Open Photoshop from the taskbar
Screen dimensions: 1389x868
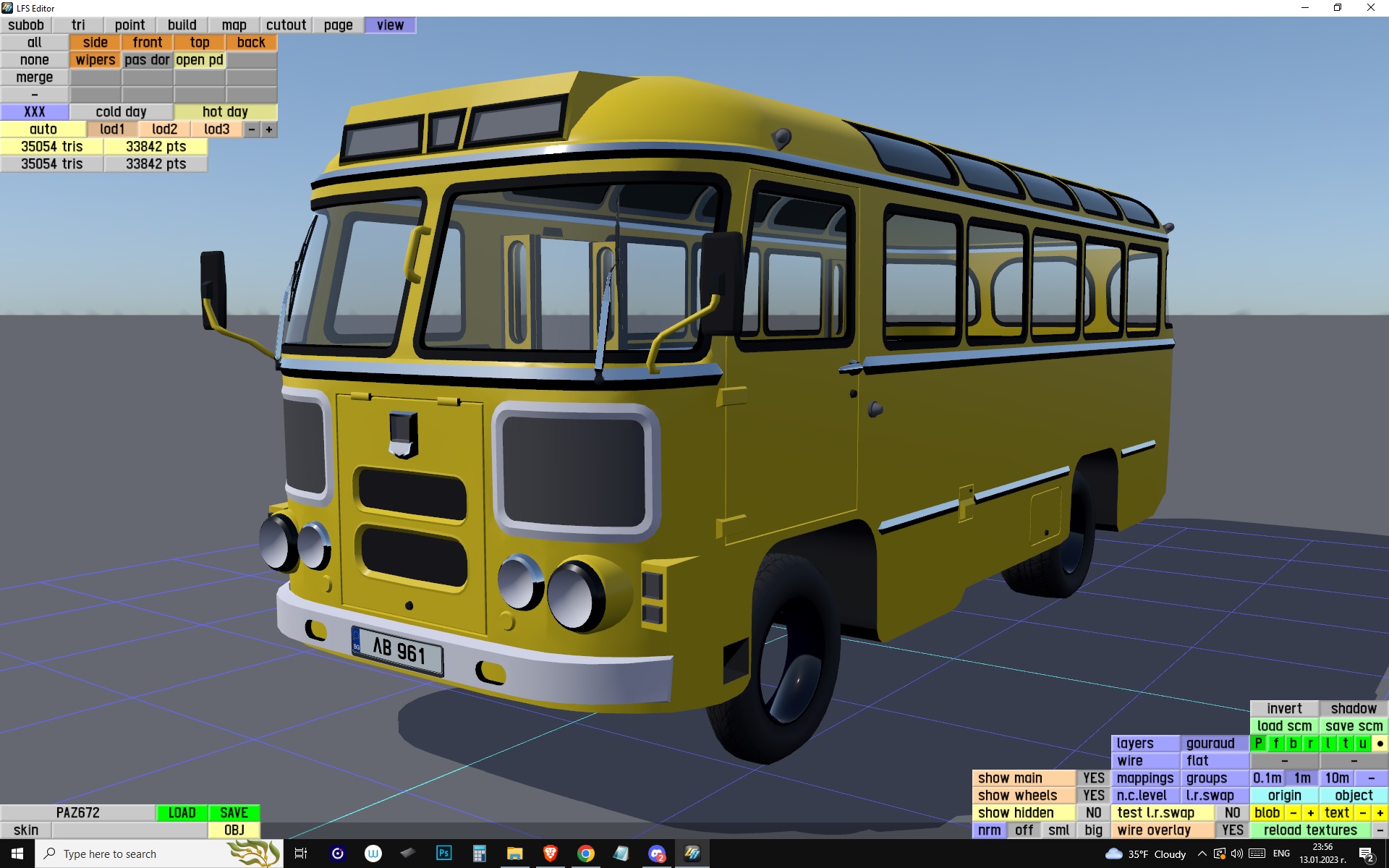443,854
